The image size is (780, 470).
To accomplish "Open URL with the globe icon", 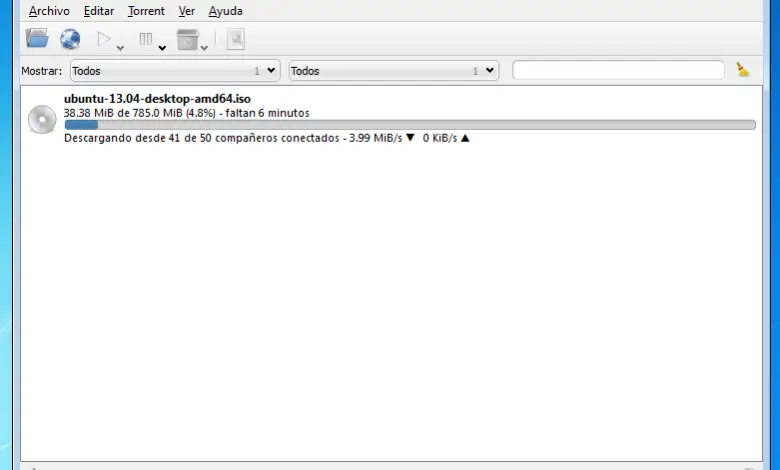I will 70,39.
